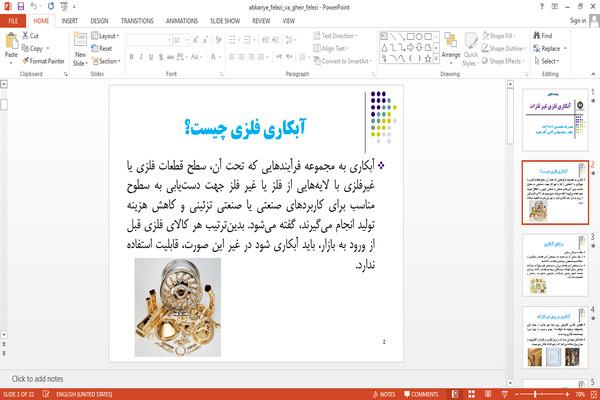Click the PowerPoint Help question mark icon
This screenshot has height=400, width=600.
[541, 7]
